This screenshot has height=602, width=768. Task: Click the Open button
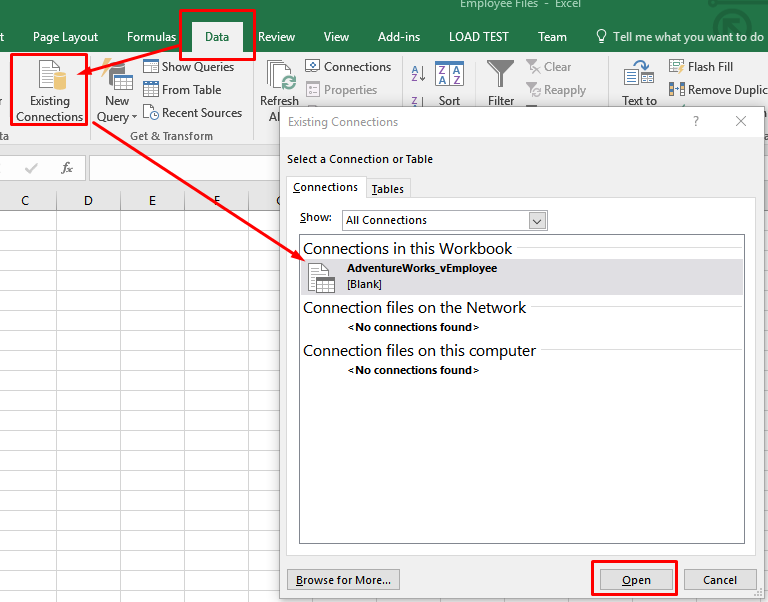tap(635, 580)
